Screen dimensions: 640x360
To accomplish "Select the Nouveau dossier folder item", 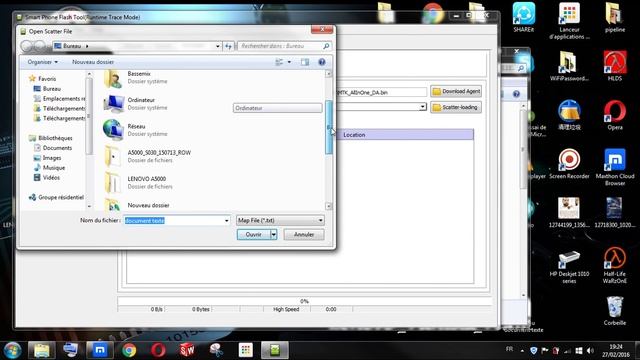I will click(x=148, y=205).
